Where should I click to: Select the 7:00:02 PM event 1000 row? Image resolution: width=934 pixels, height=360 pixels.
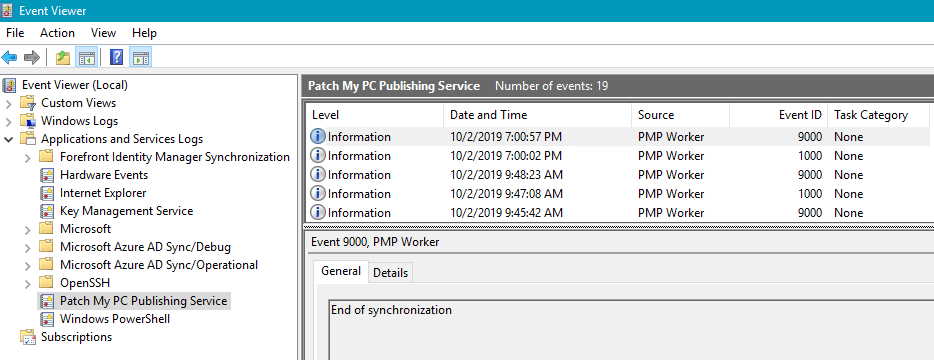pyautogui.click(x=617, y=156)
